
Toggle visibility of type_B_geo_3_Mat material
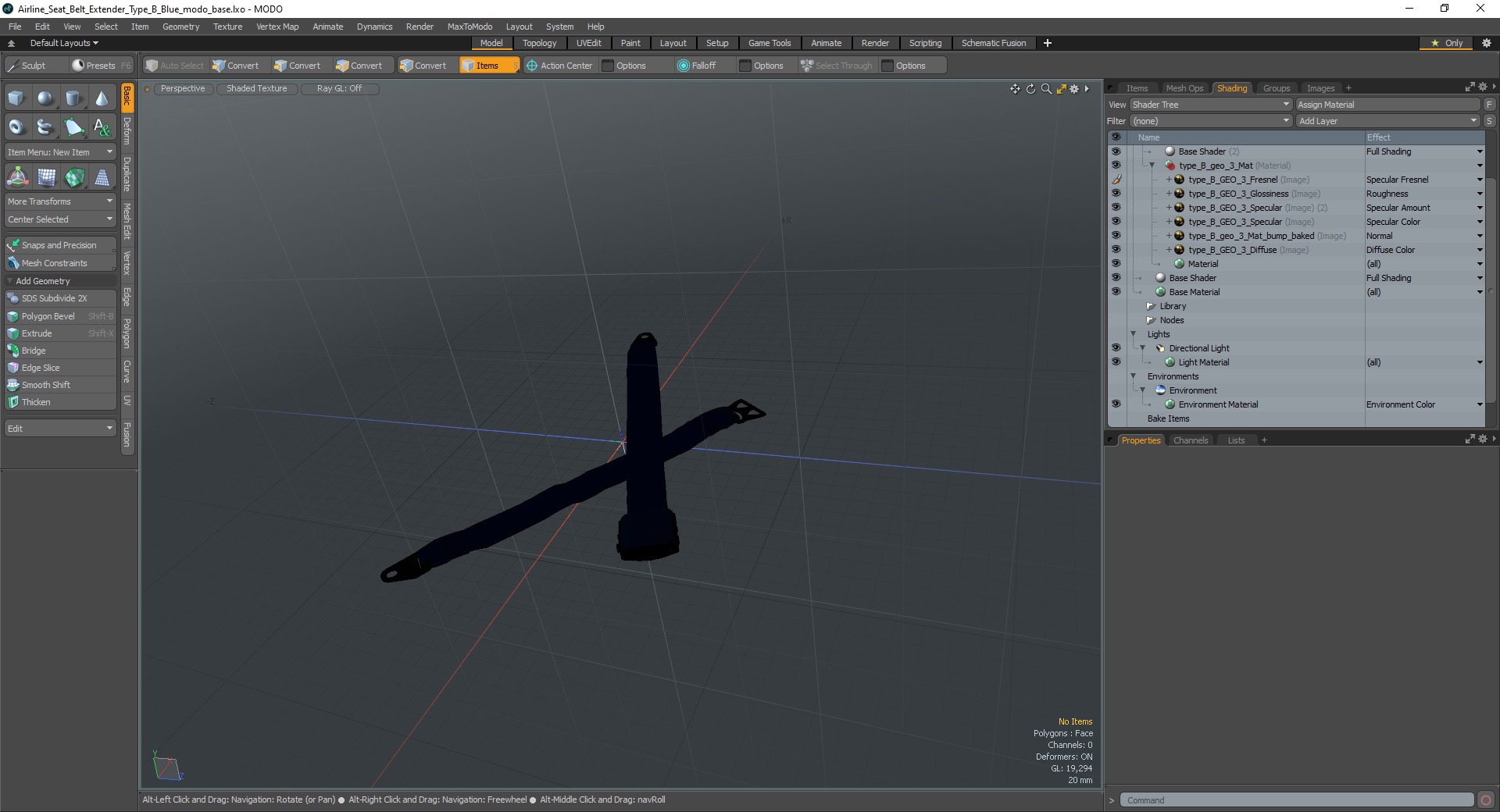coord(1116,166)
